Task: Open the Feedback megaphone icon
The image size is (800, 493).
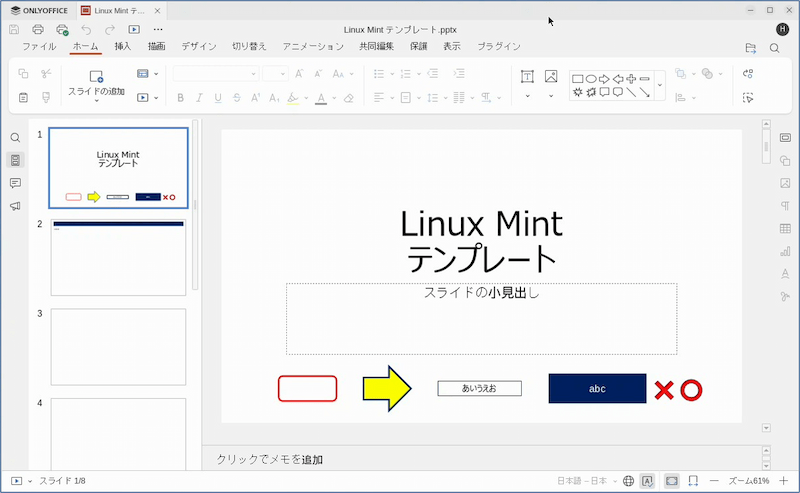Action: pyautogui.click(x=15, y=206)
